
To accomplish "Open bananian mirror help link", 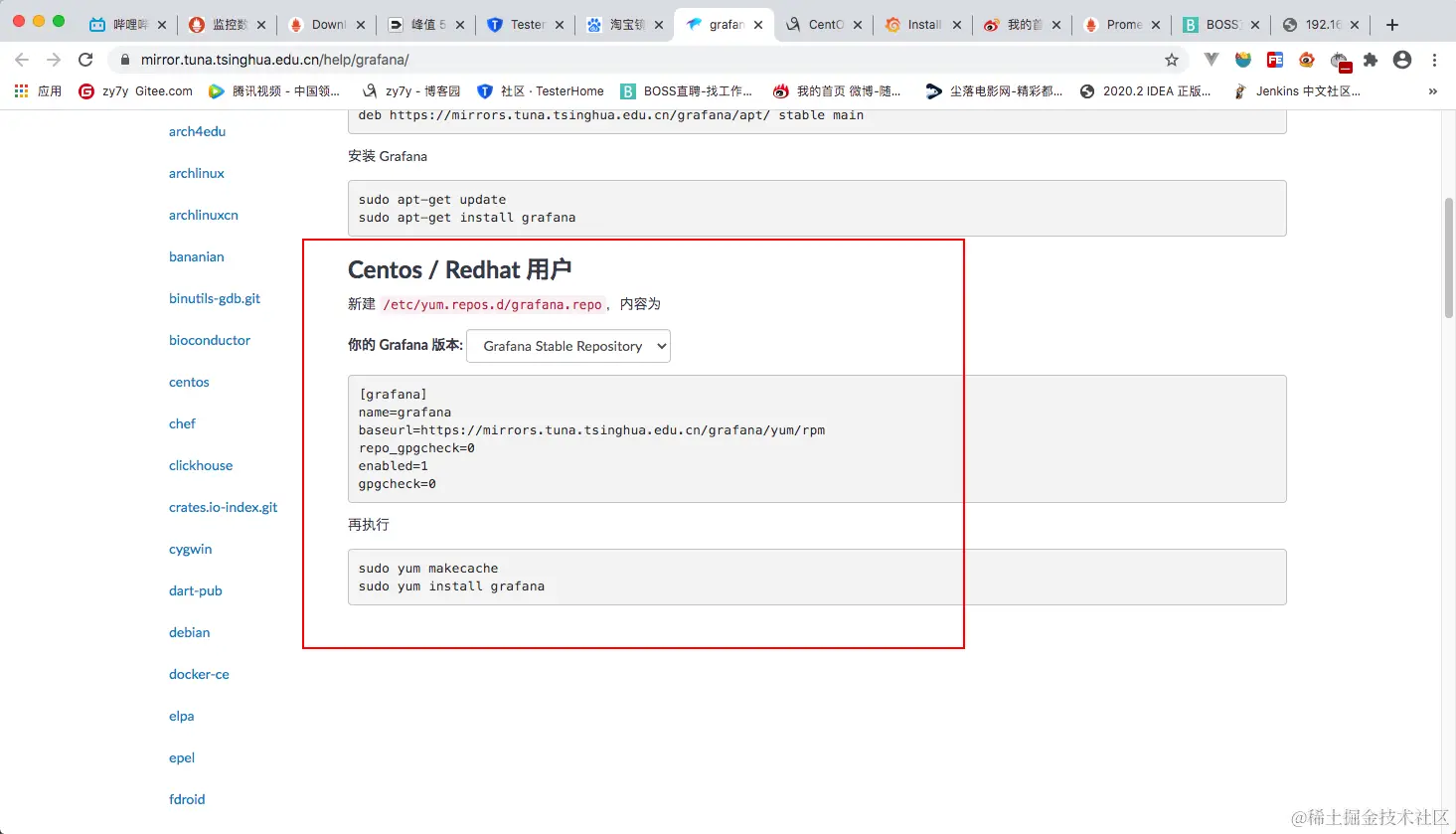I will point(197,256).
